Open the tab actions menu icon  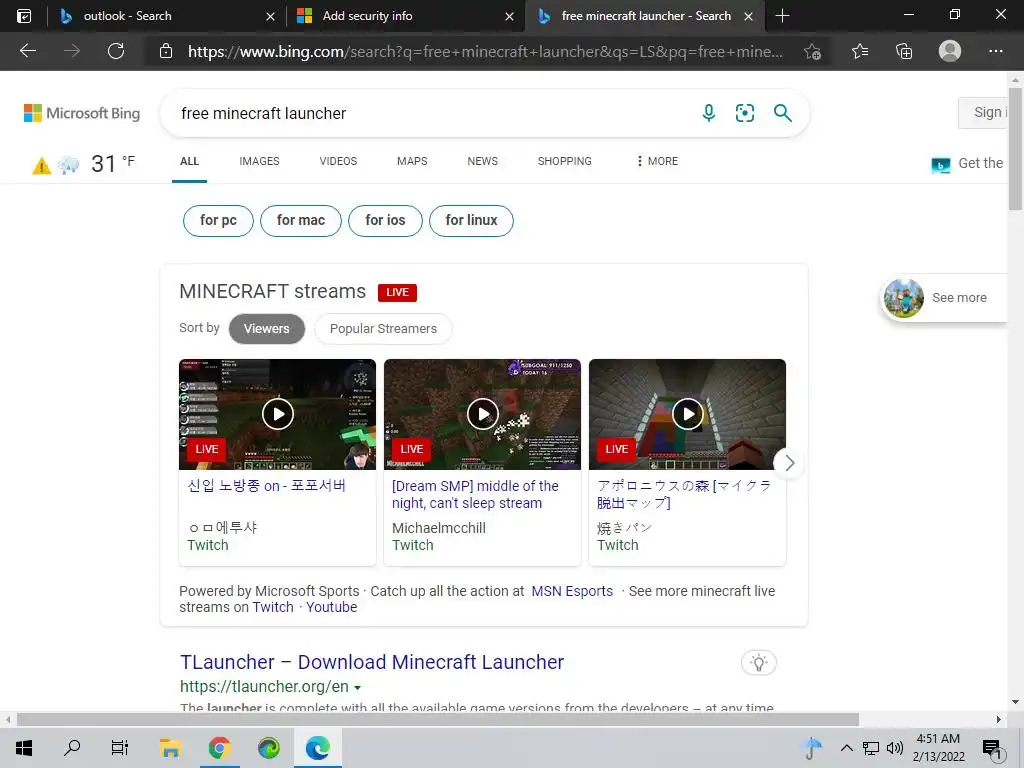click(24, 16)
